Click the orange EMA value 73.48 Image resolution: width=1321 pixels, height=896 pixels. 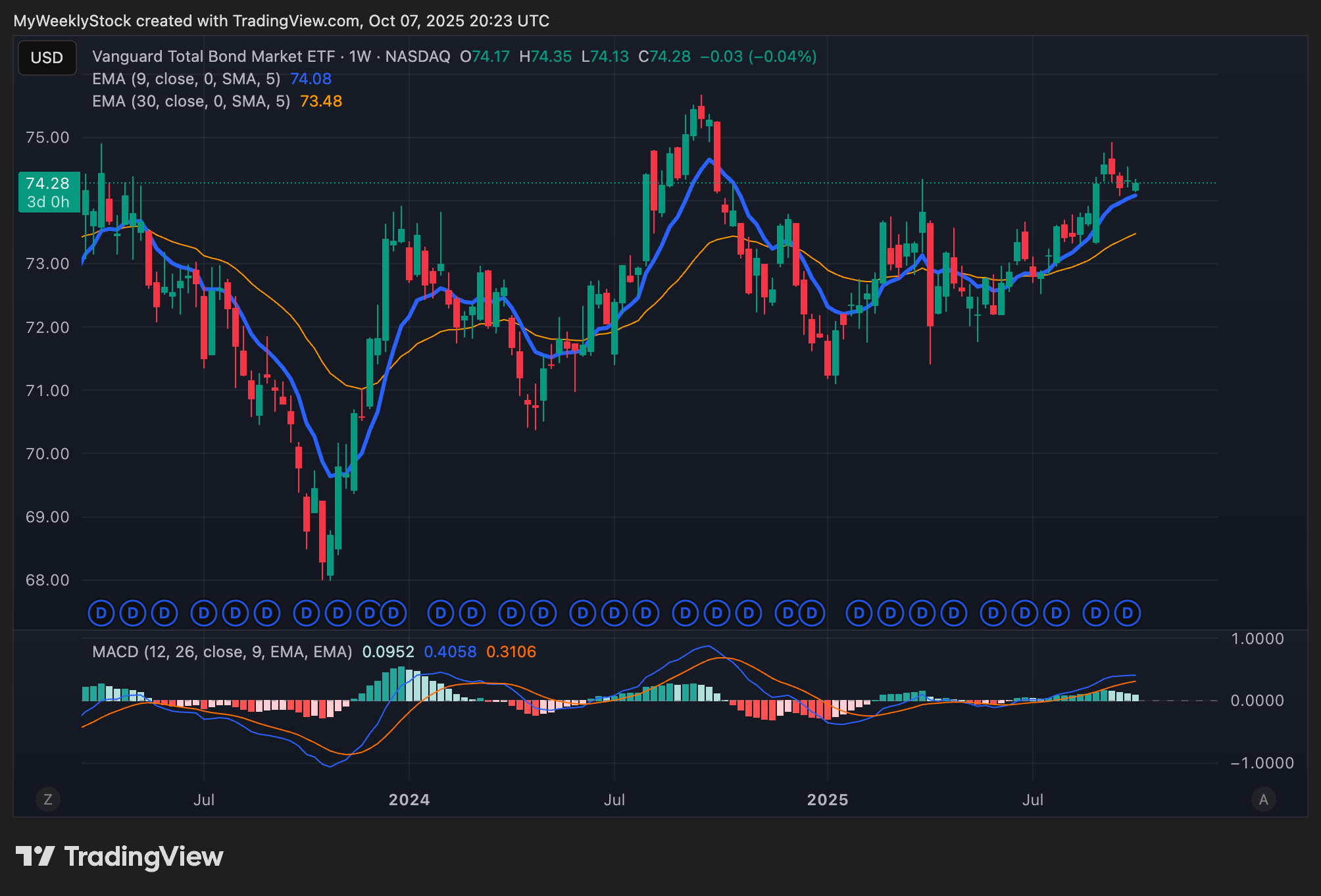click(x=321, y=101)
